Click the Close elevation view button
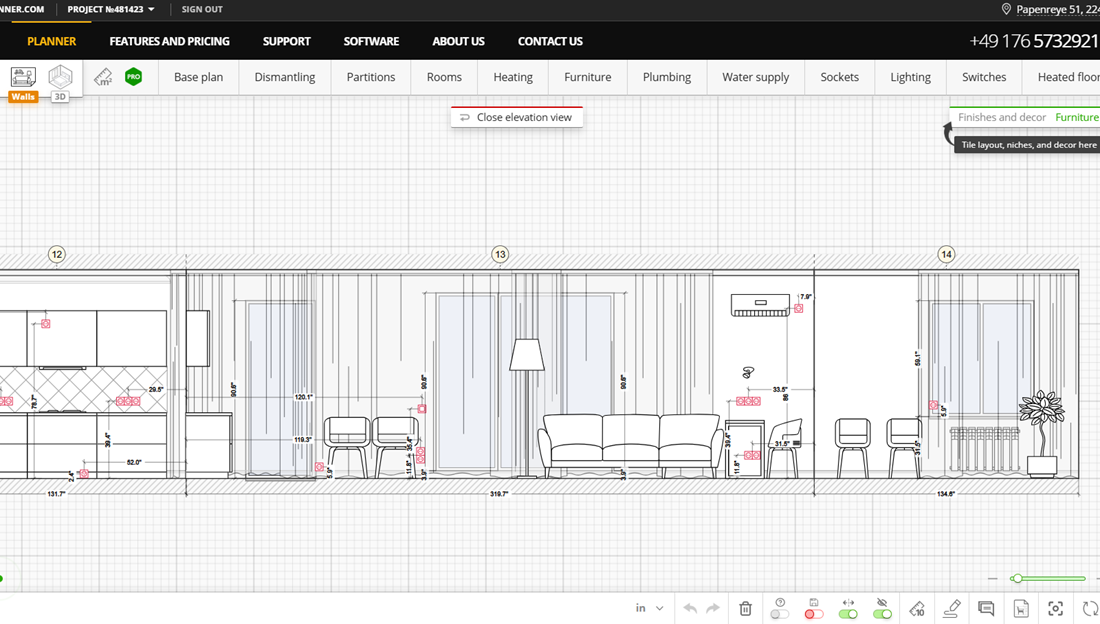The width and height of the screenshot is (1100, 624). [516, 117]
